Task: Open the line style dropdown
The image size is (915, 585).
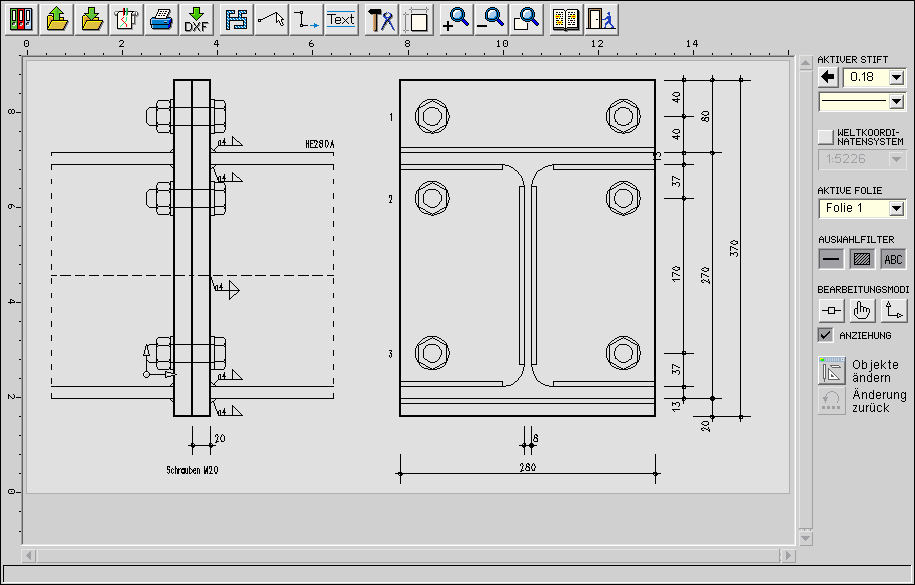Action: tap(896, 101)
